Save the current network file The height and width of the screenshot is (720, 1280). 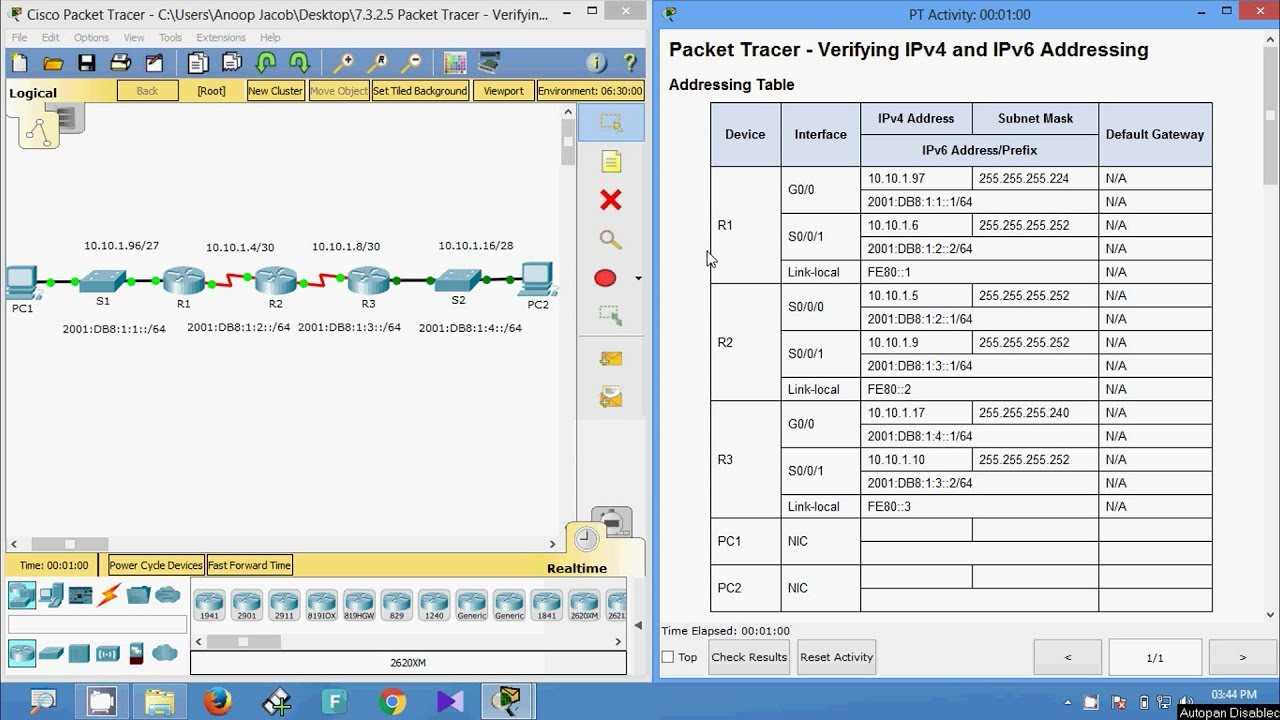[x=87, y=63]
